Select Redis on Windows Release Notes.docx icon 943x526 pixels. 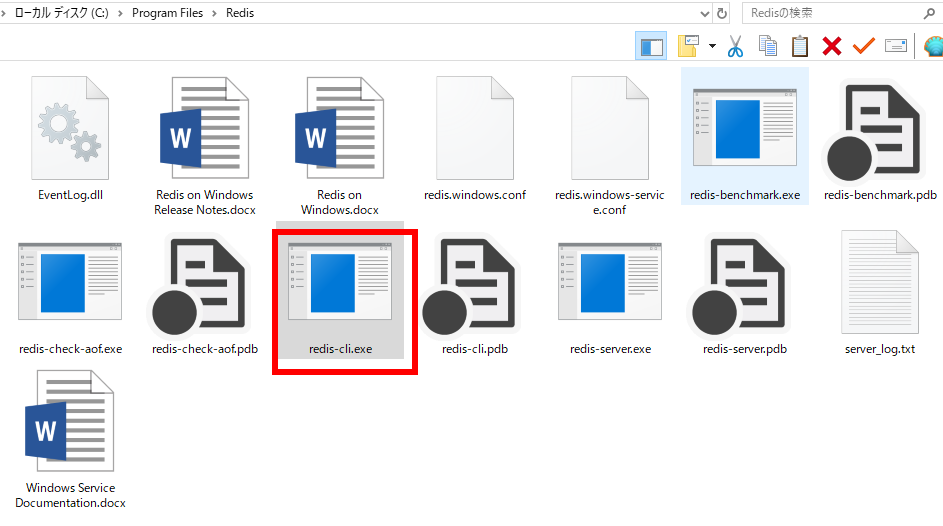pyautogui.click(x=204, y=128)
